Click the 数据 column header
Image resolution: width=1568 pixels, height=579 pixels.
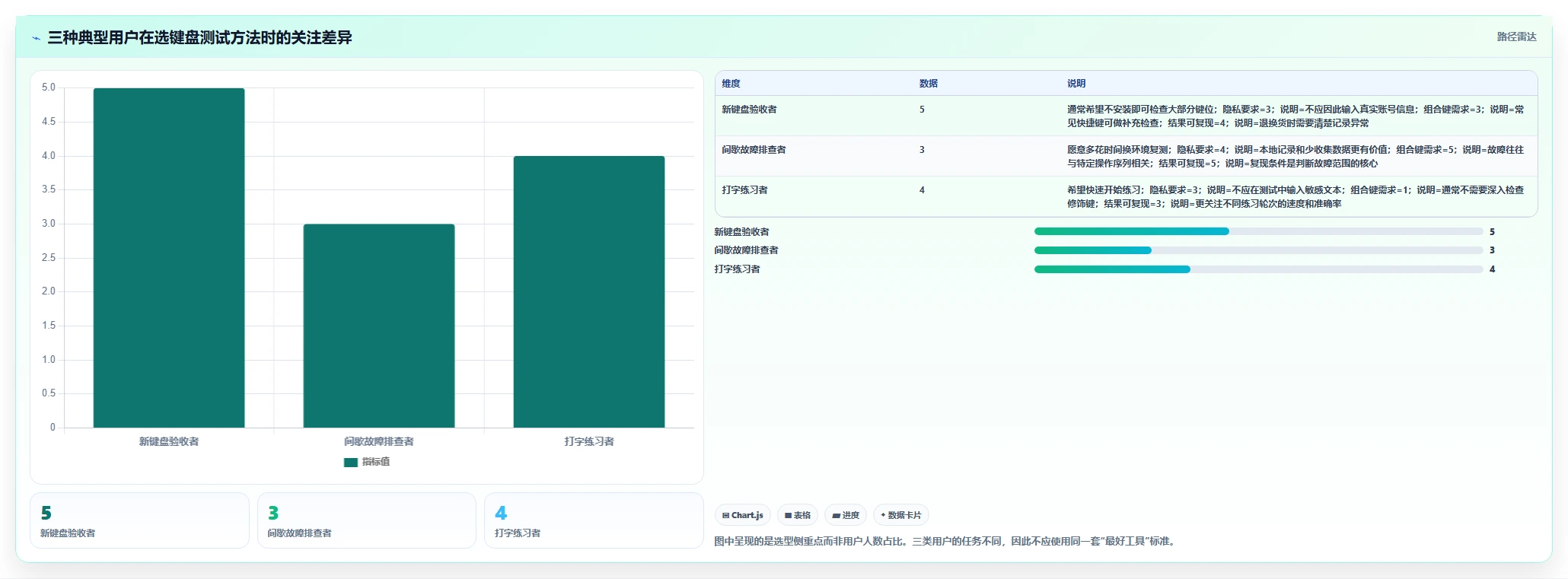point(929,84)
